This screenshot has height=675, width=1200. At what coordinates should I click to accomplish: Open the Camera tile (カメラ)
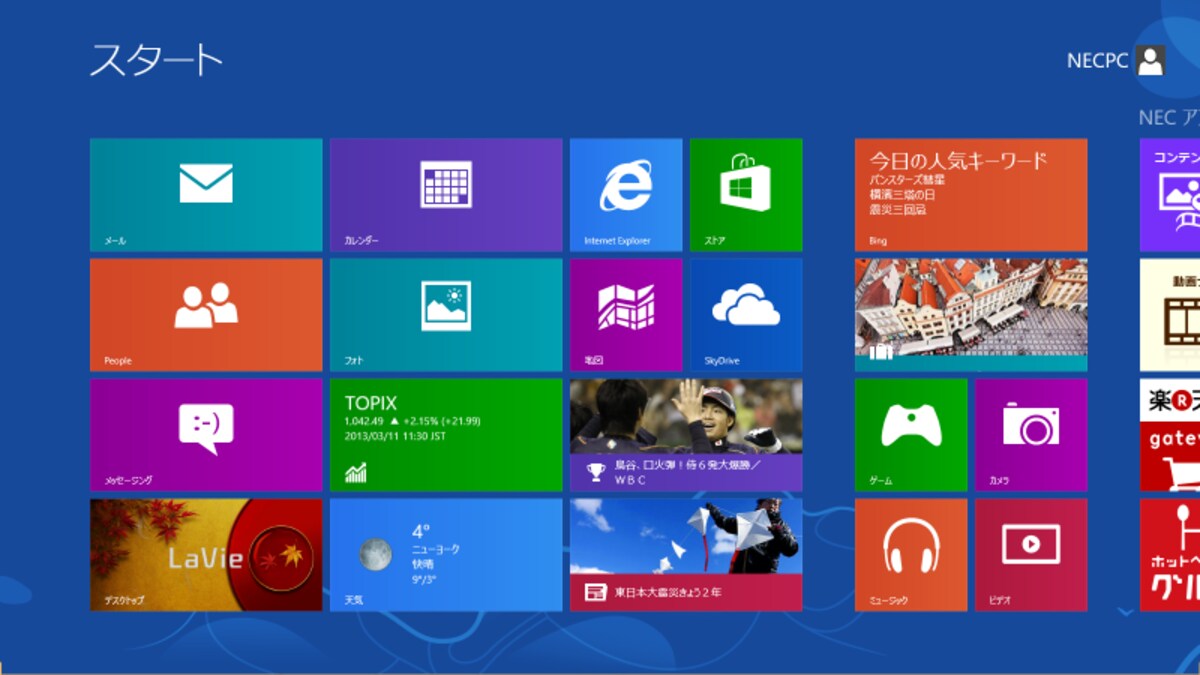click(x=1031, y=435)
